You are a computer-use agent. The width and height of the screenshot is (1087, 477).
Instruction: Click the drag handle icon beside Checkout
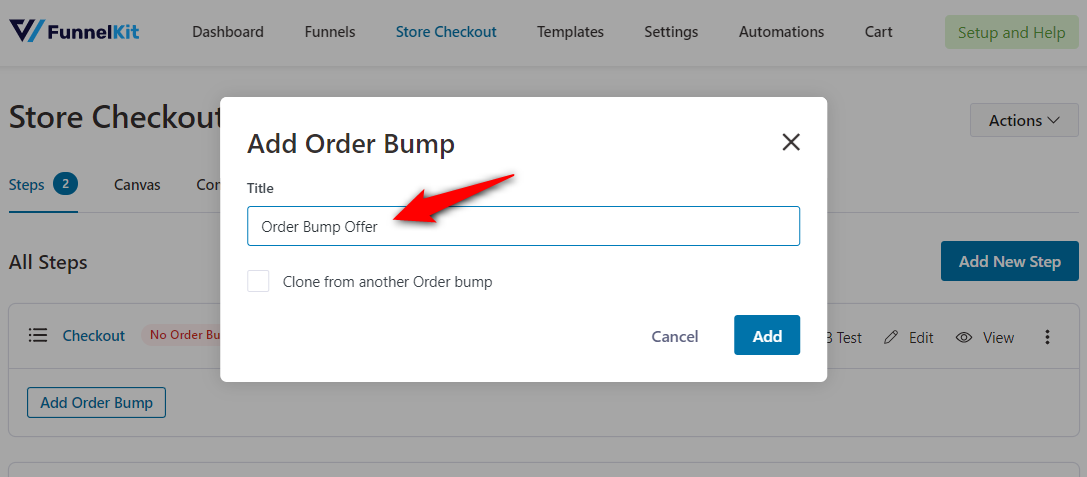(x=37, y=336)
